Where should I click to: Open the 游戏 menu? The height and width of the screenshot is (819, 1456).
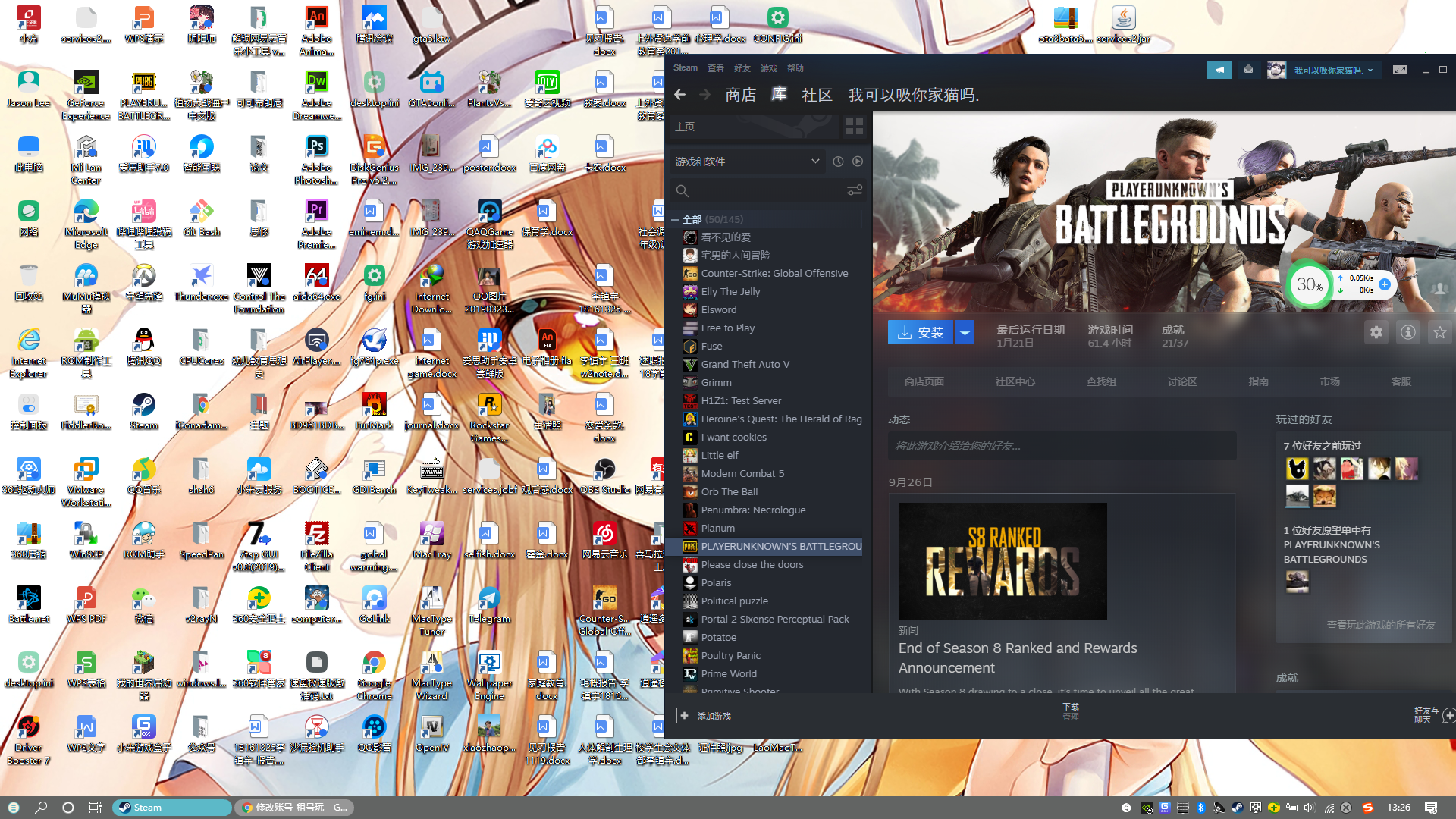(x=769, y=68)
